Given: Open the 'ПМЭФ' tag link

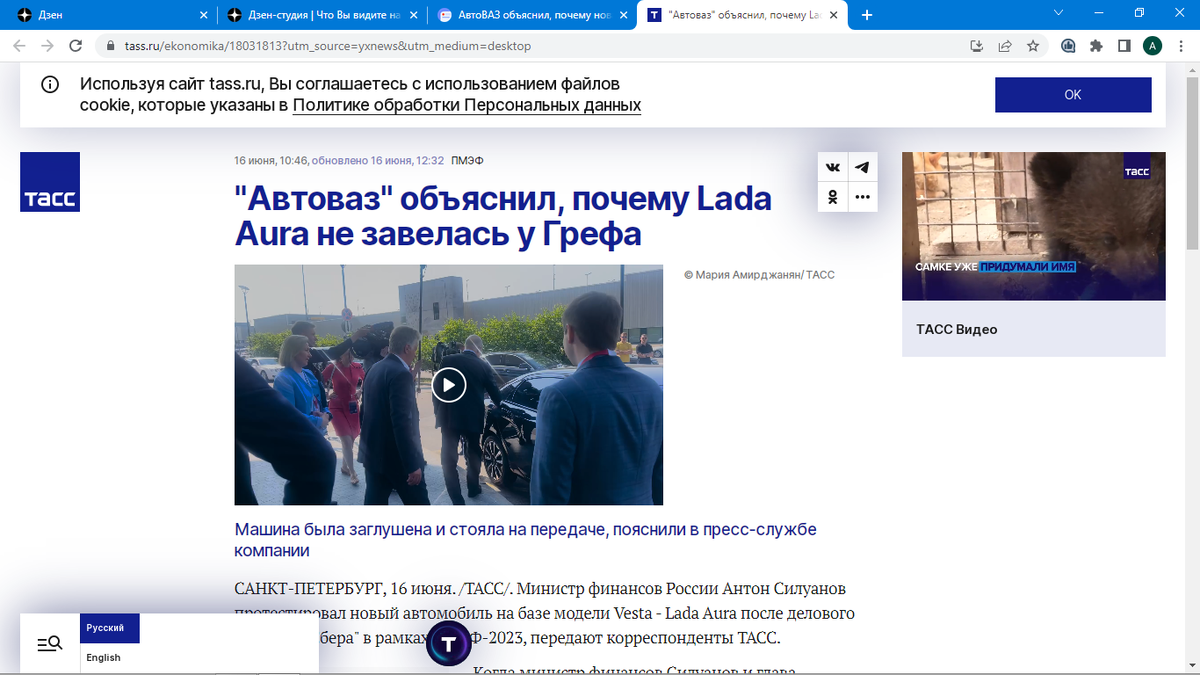Looking at the screenshot, I should 467,160.
